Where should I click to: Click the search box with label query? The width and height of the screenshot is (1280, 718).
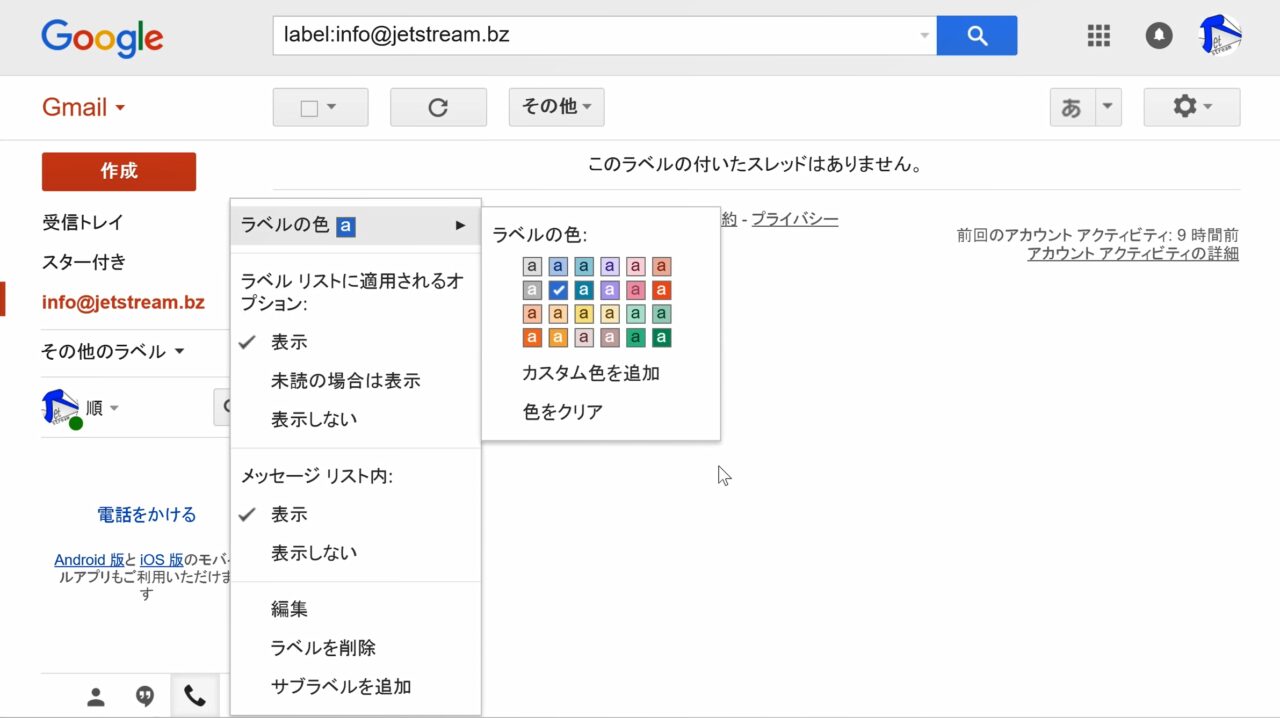point(600,36)
